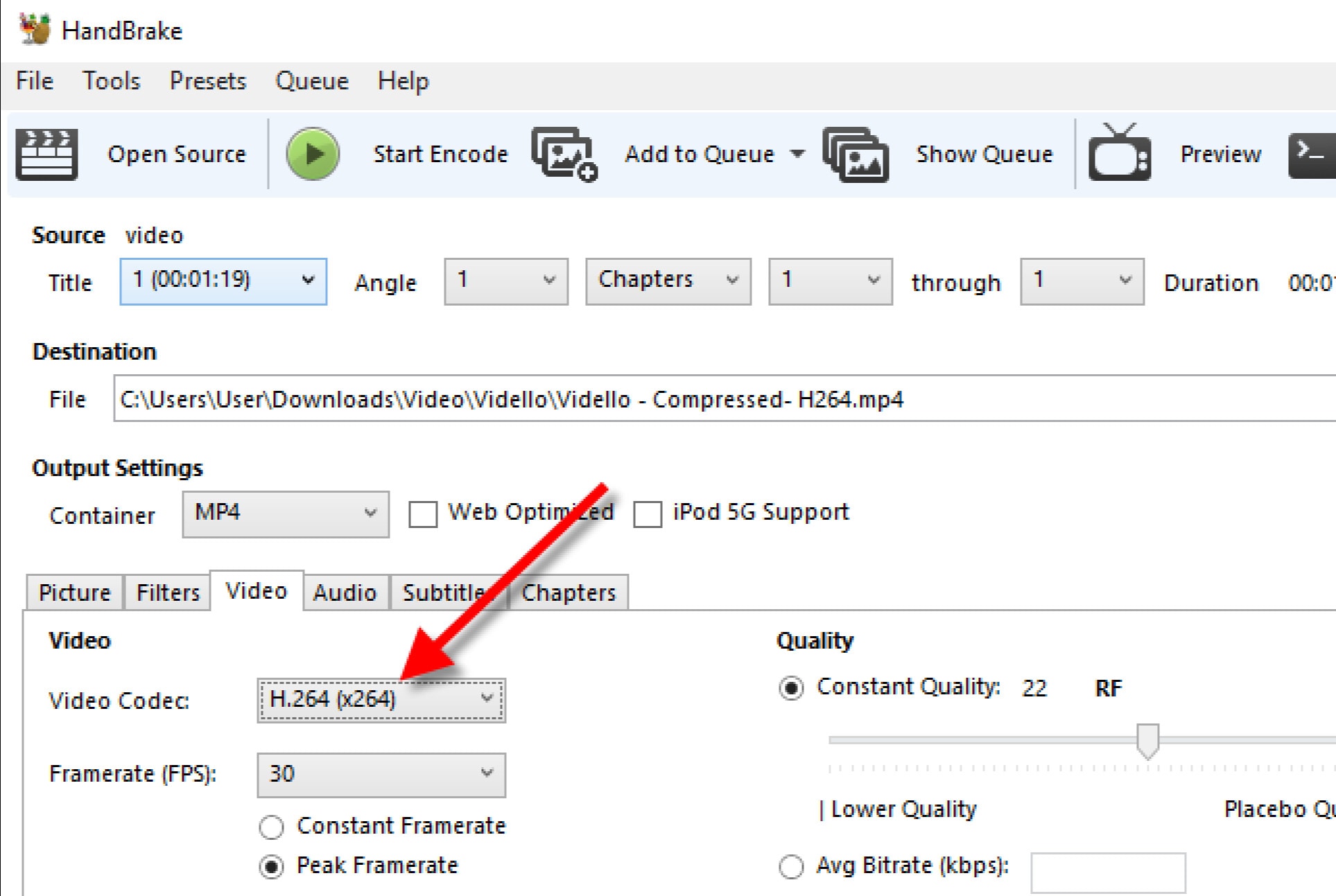Open the Presets menu
1336x896 pixels.
pyautogui.click(x=207, y=81)
